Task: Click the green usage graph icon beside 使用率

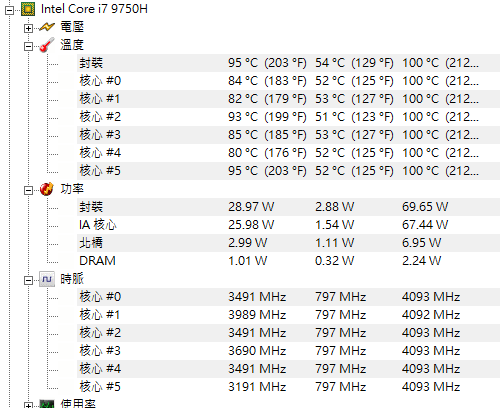Action: pos(47,404)
